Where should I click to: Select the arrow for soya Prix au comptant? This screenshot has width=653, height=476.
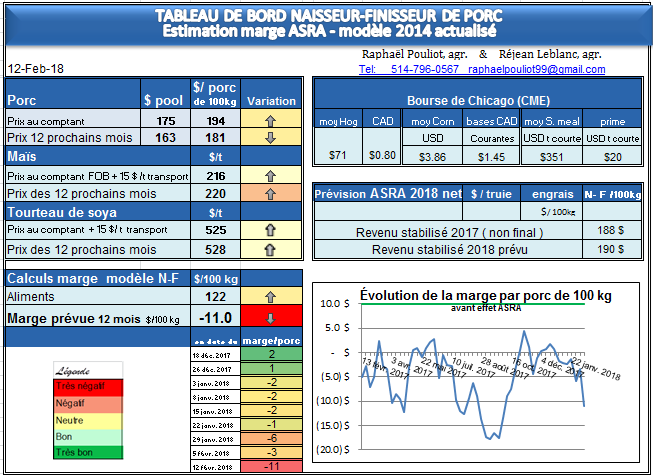(270, 230)
